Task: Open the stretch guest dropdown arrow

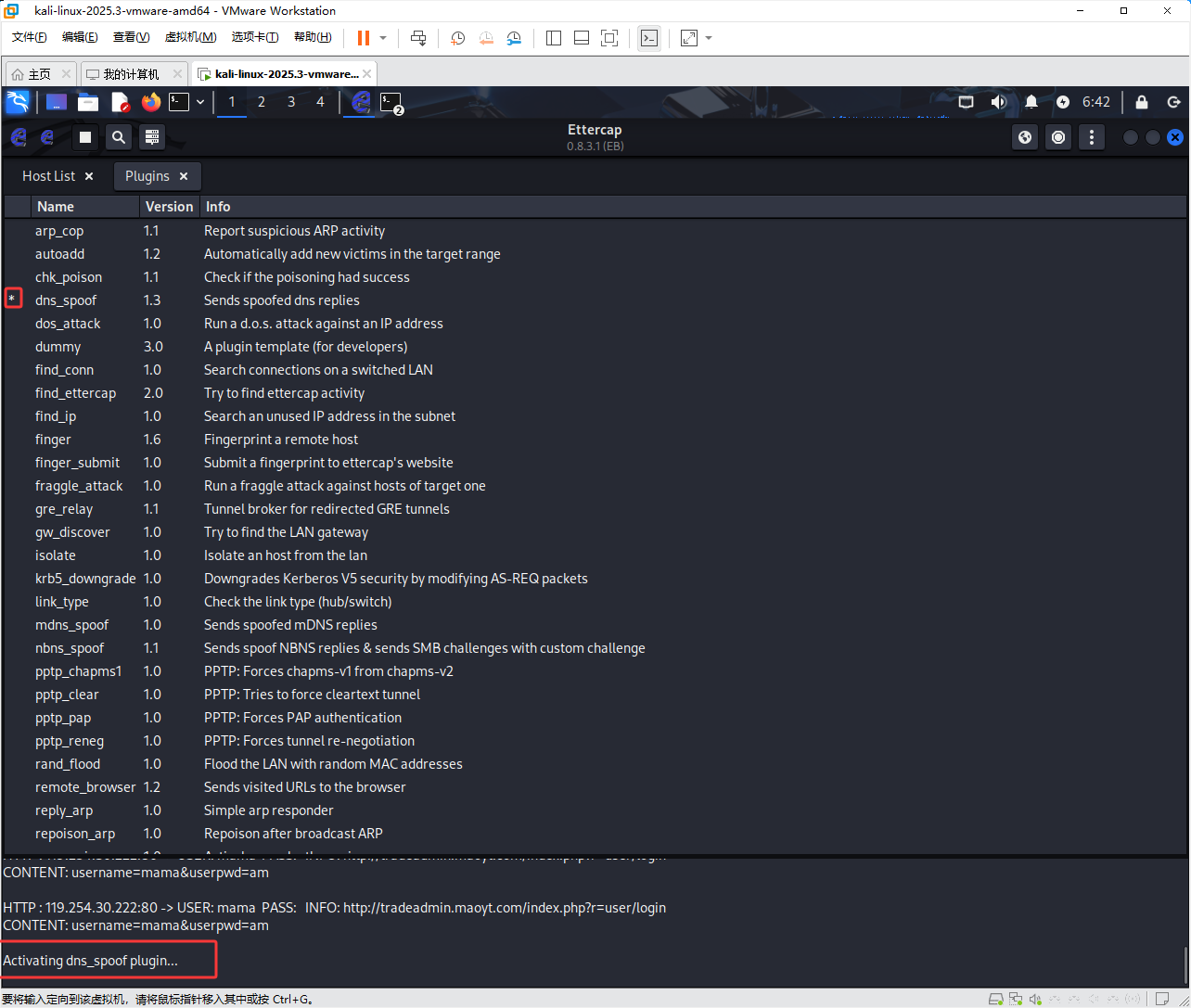Action: (x=709, y=38)
